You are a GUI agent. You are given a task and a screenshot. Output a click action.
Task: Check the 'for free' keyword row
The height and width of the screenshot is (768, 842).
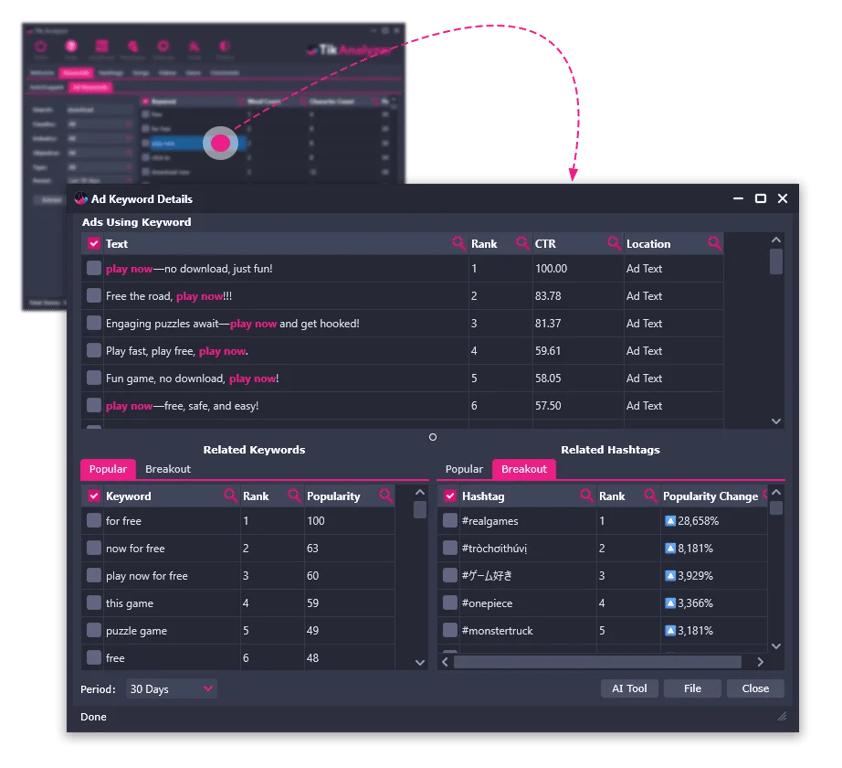coord(94,520)
